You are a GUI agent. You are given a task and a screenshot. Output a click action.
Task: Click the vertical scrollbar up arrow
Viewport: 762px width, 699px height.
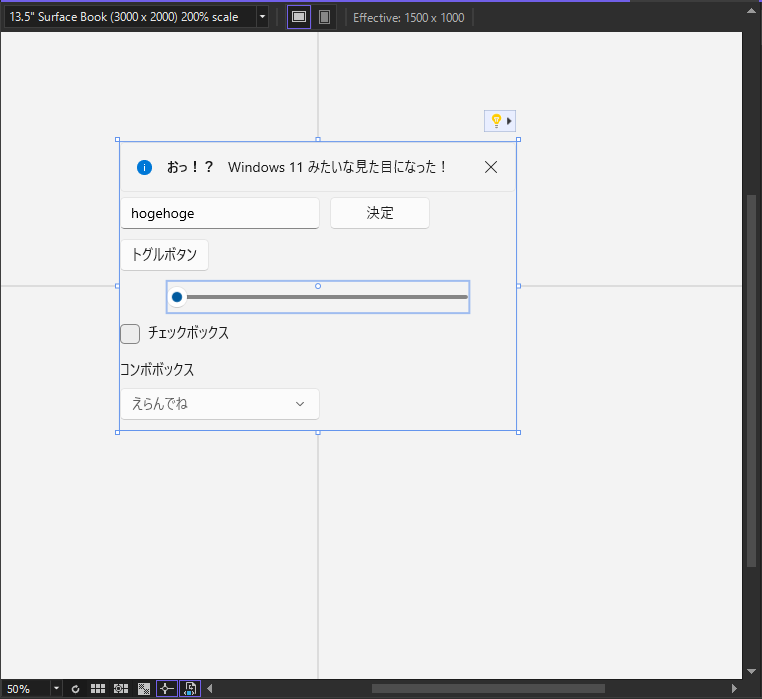(x=751, y=11)
